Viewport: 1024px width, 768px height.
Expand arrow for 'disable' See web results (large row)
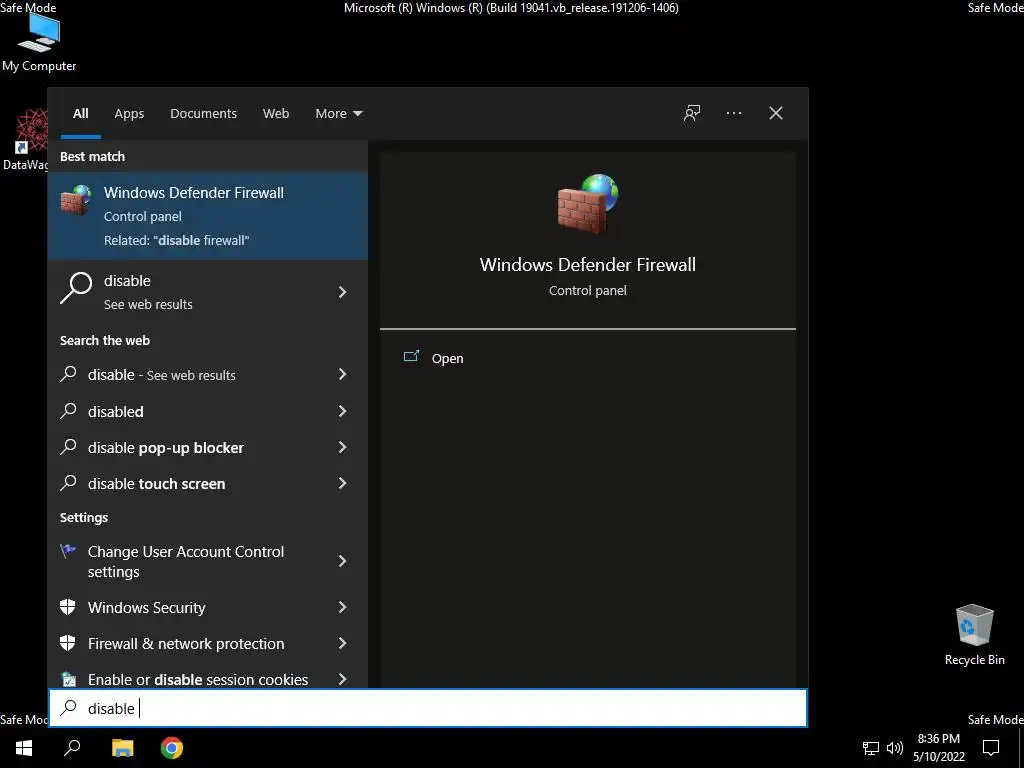tap(342, 292)
